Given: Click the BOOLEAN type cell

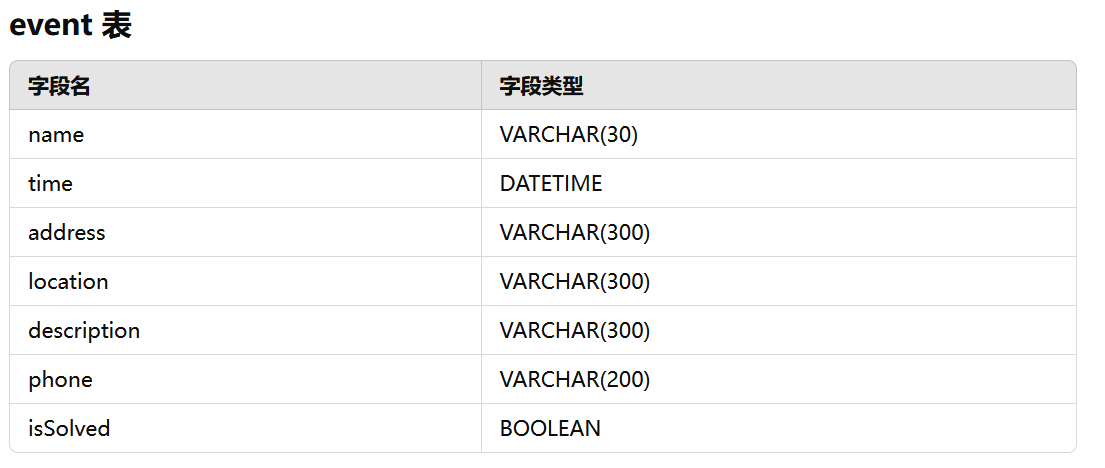Looking at the screenshot, I should tap(550, 429).
